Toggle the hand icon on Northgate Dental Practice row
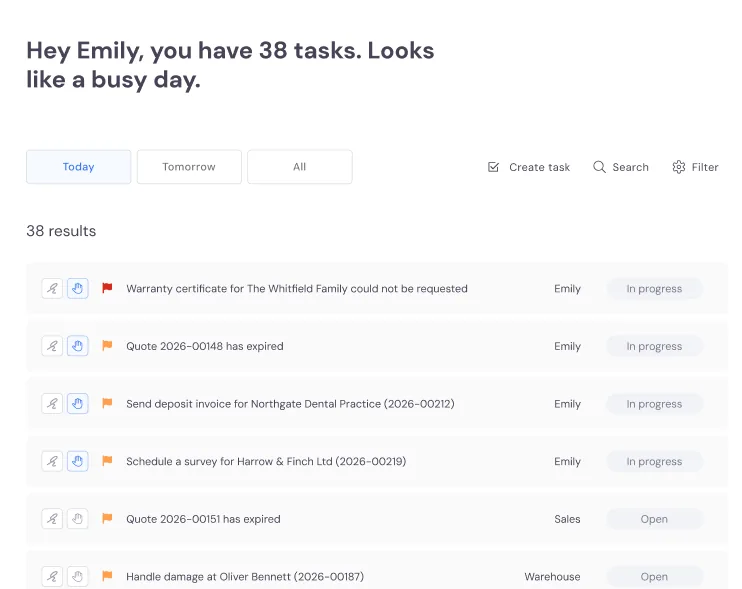This screenshot has width=742, height=589. 78,404
